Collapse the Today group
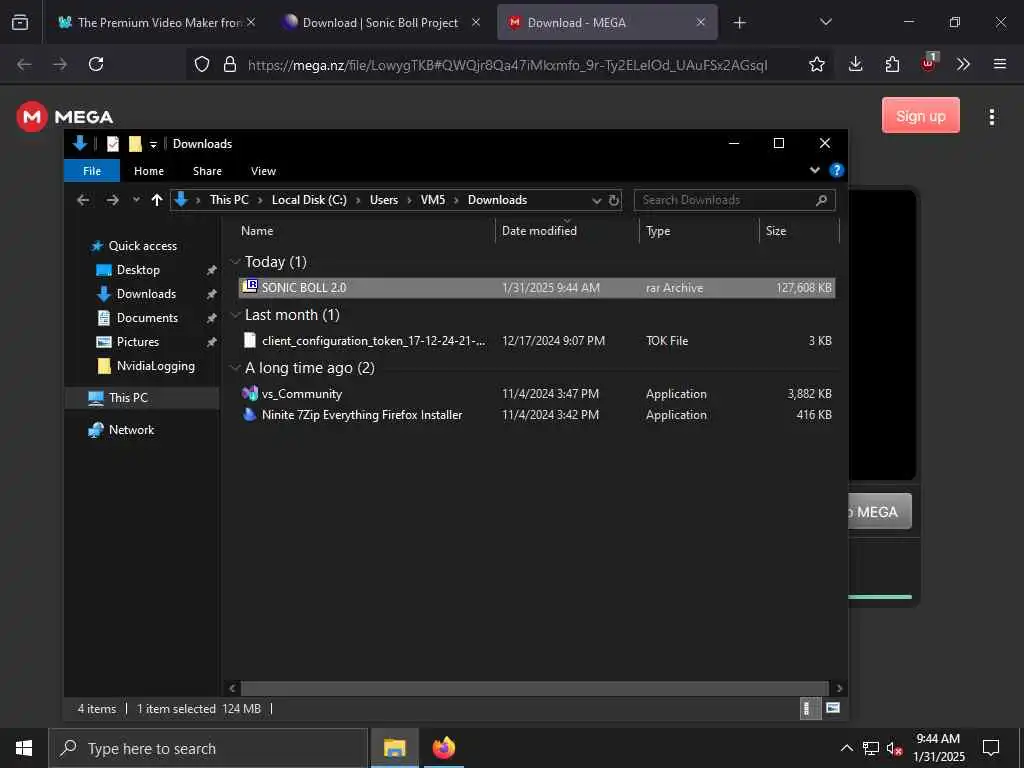 coord(235,262)
